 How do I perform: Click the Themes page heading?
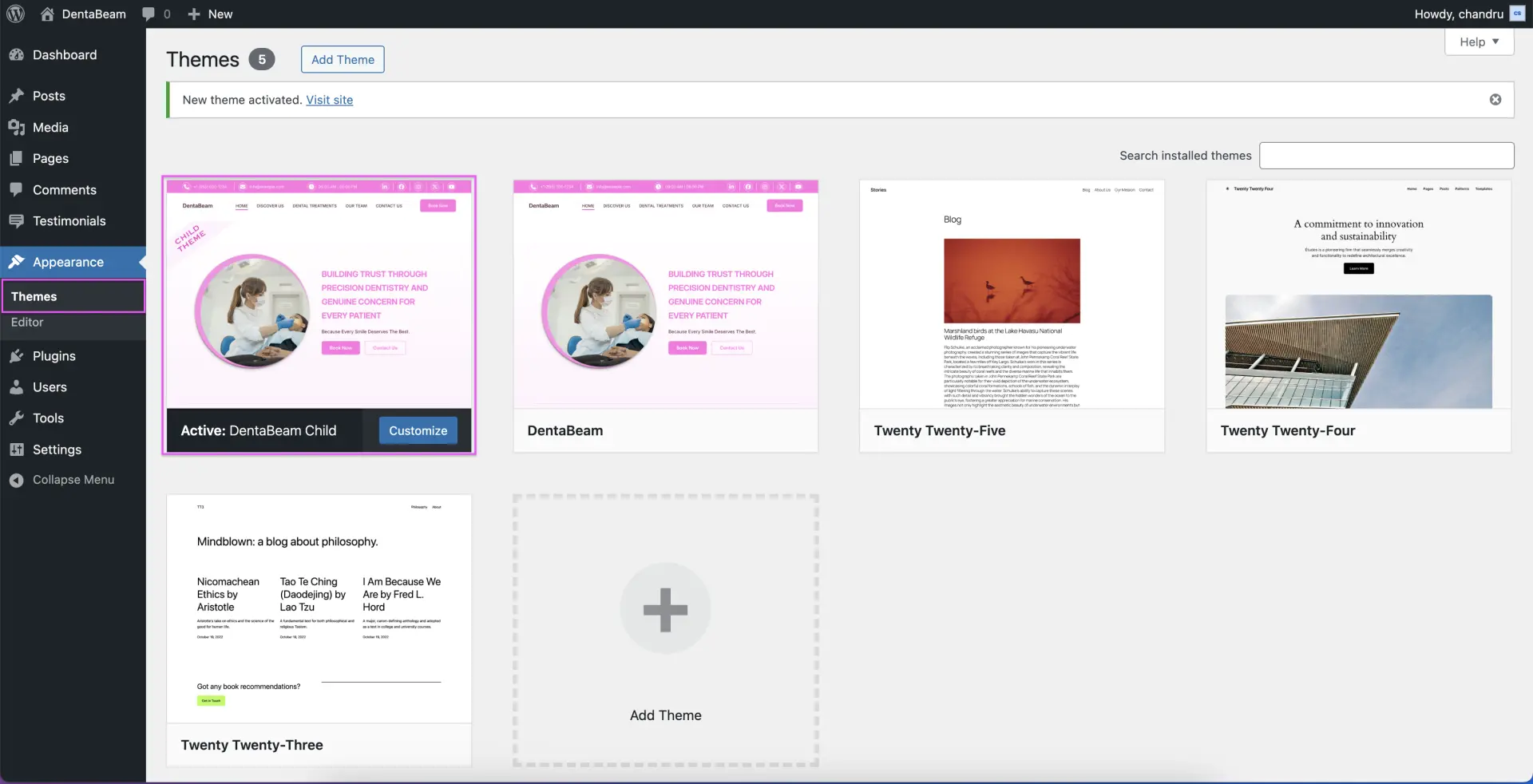coord(203,59)
